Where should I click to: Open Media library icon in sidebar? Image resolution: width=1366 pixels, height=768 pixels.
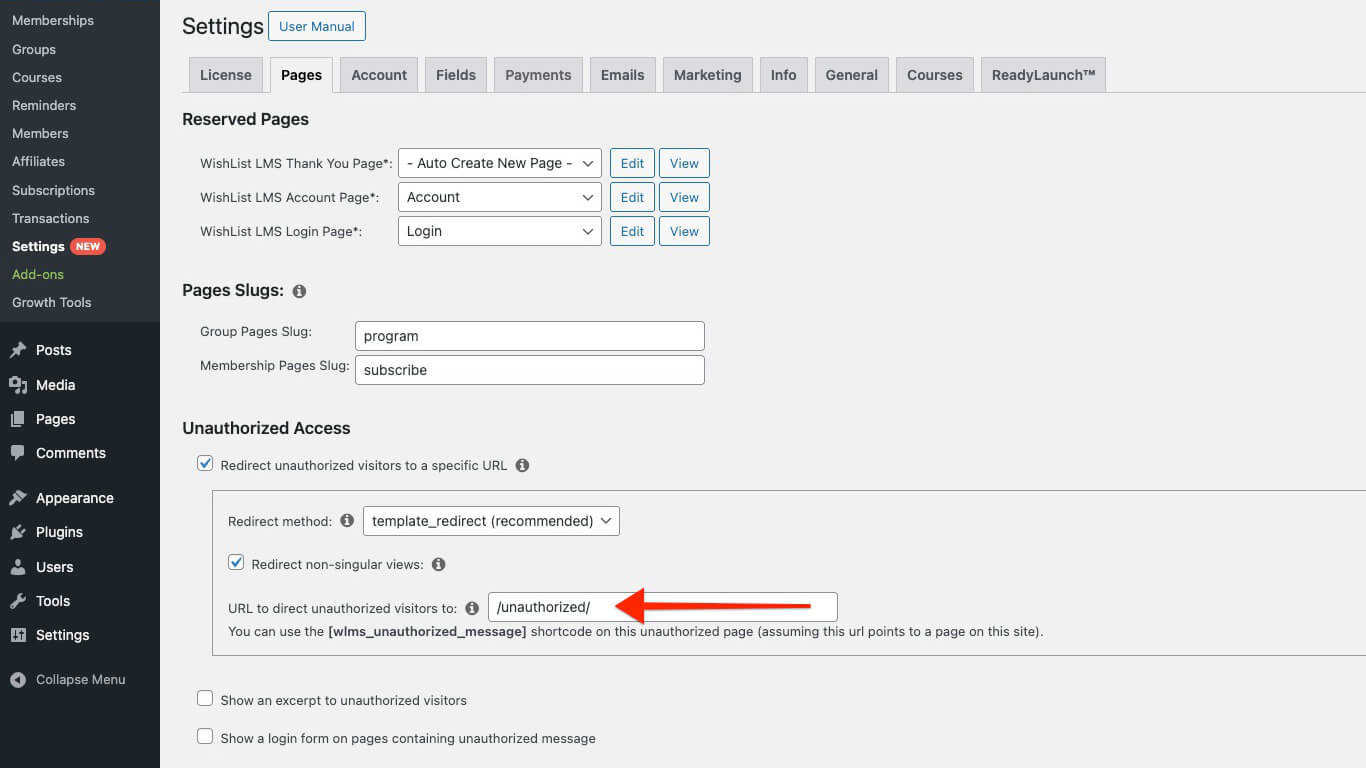tap(18, 385)
